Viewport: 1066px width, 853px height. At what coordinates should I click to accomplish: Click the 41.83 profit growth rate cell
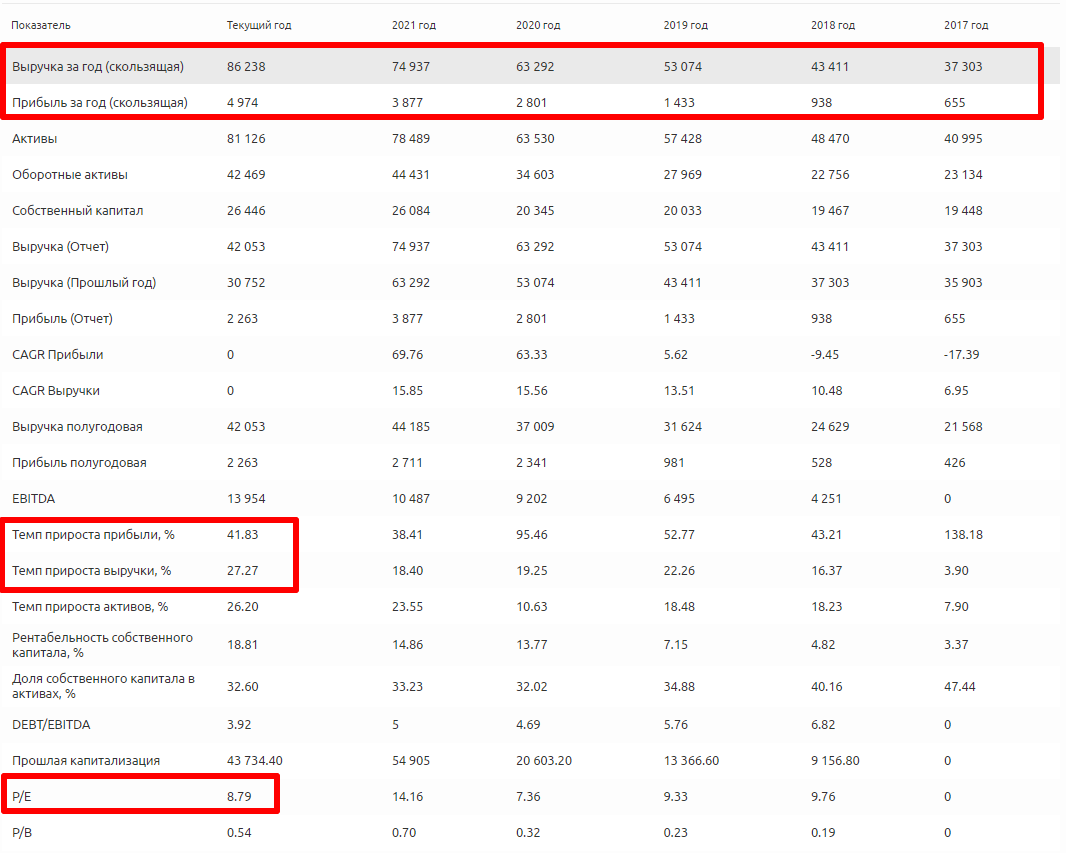(243, 535)
